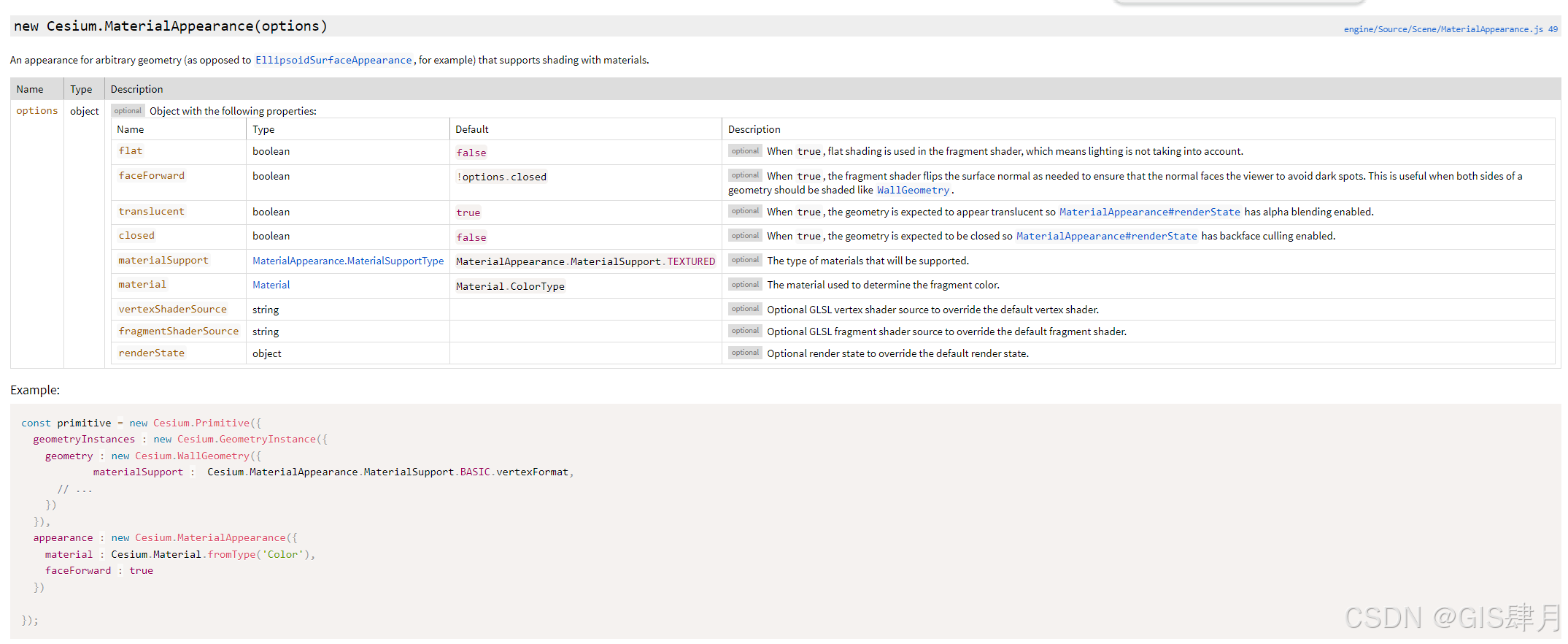Click the optional badge in flat row
This screenshot has width=1568, height=644.
(x=745, y=151)
